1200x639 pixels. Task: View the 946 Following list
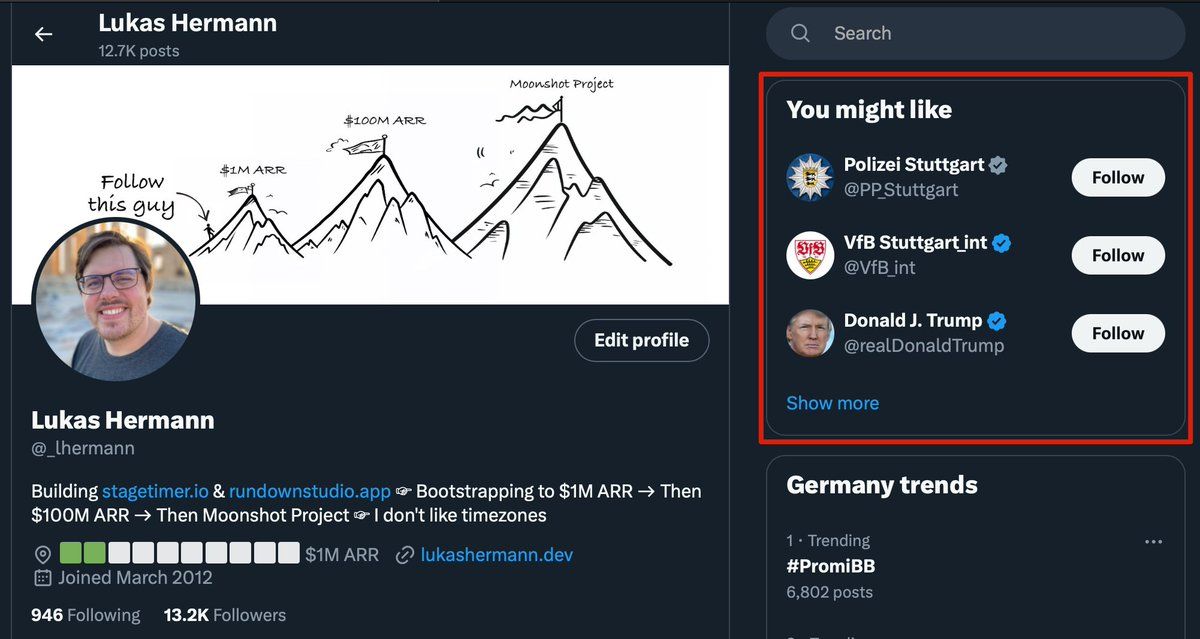pyautogui.click(x=86, y=615)
